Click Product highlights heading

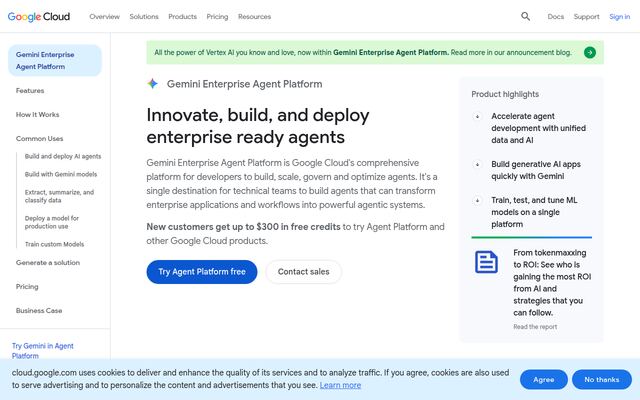pos(505,94)
